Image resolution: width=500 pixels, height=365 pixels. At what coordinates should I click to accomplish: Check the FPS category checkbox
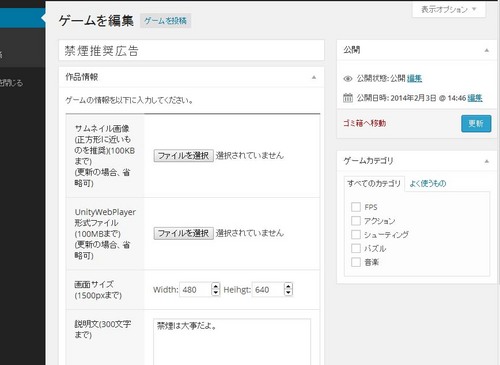pos(356,207)
